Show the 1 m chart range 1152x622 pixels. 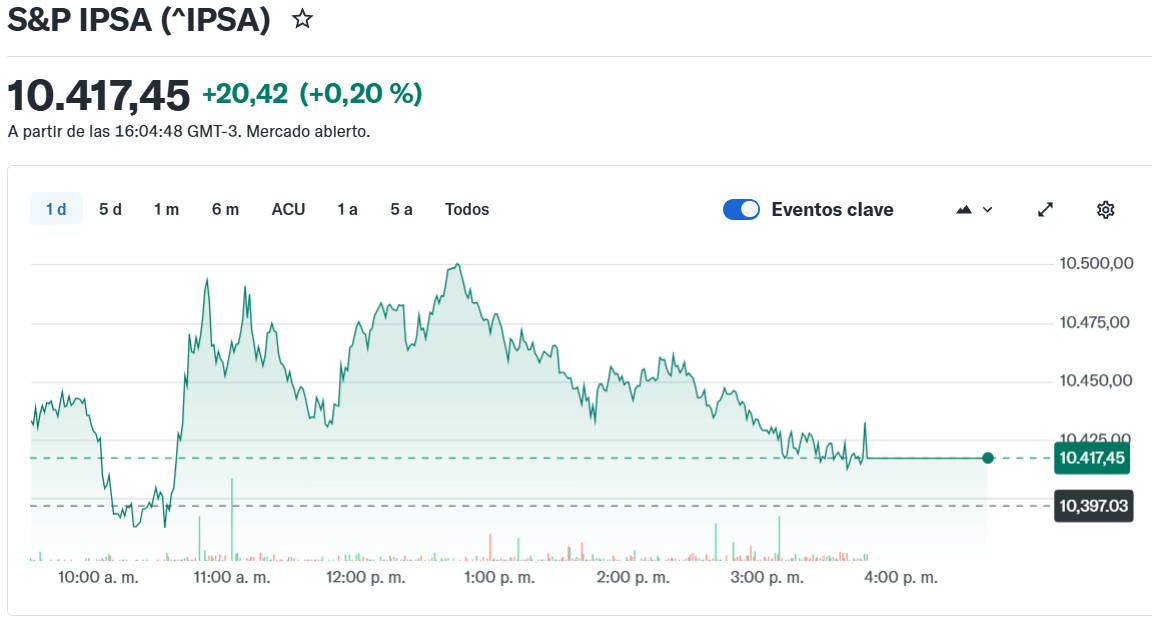coord(166,209)
